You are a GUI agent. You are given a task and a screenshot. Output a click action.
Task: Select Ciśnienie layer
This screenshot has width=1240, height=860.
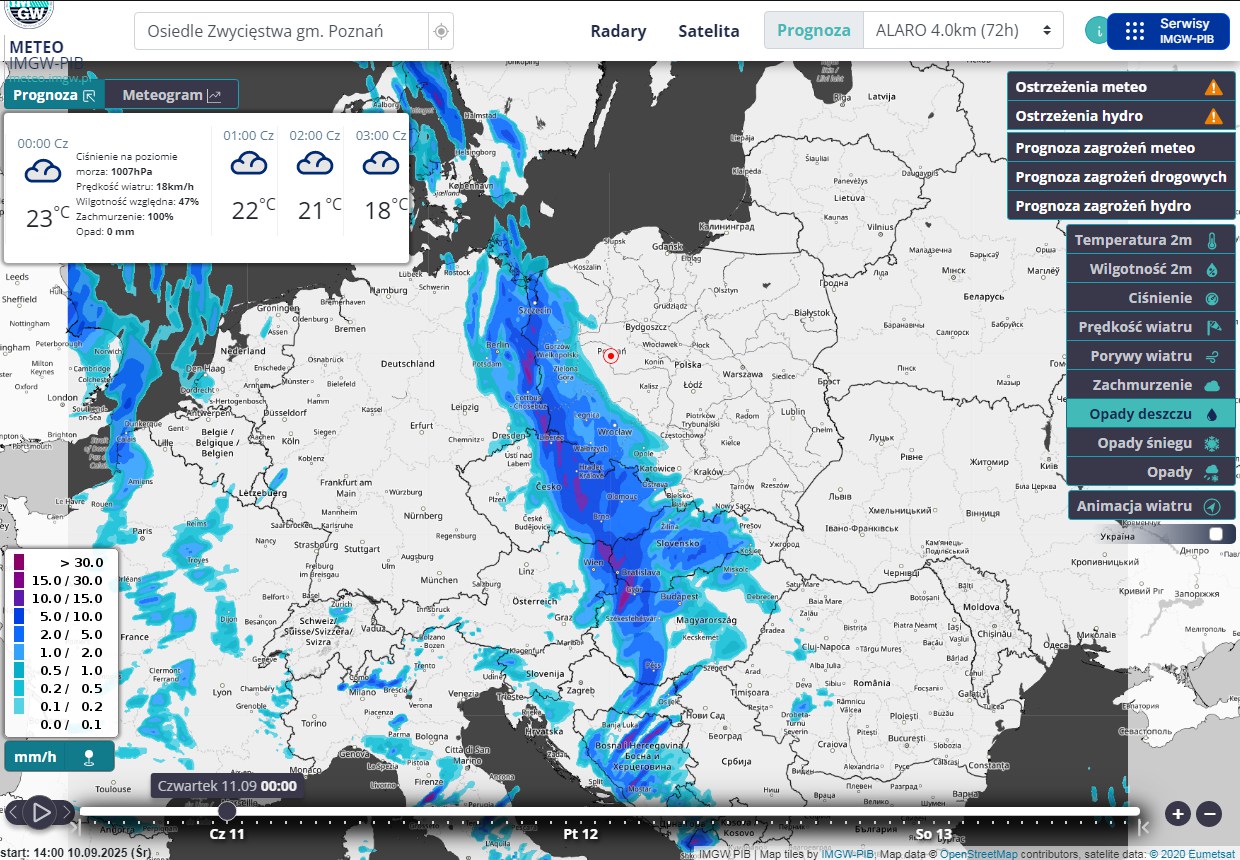[x=1151, y=298]
